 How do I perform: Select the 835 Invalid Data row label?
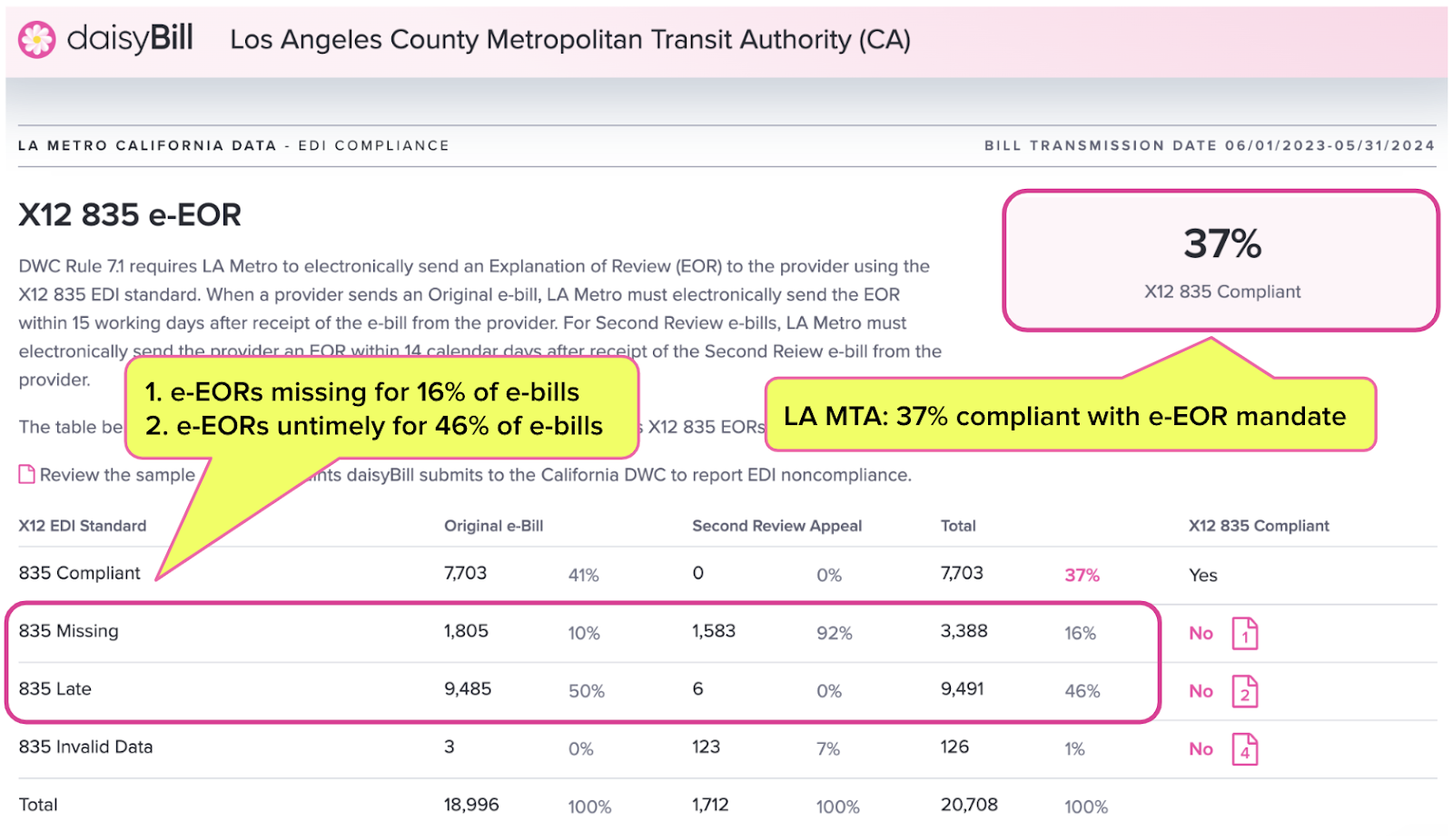point(85,747)
